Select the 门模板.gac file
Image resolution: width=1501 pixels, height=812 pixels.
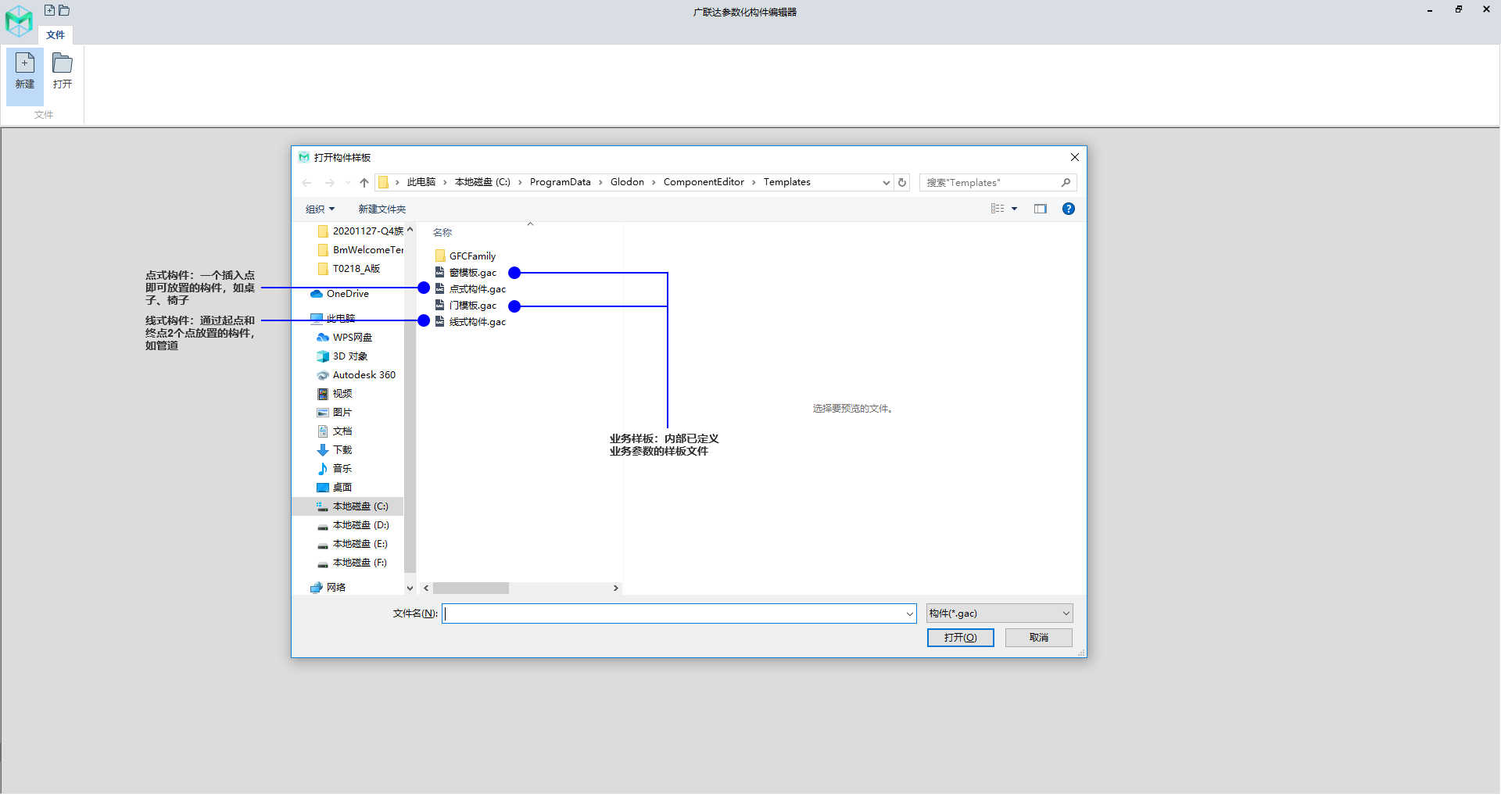pos(466,306)
